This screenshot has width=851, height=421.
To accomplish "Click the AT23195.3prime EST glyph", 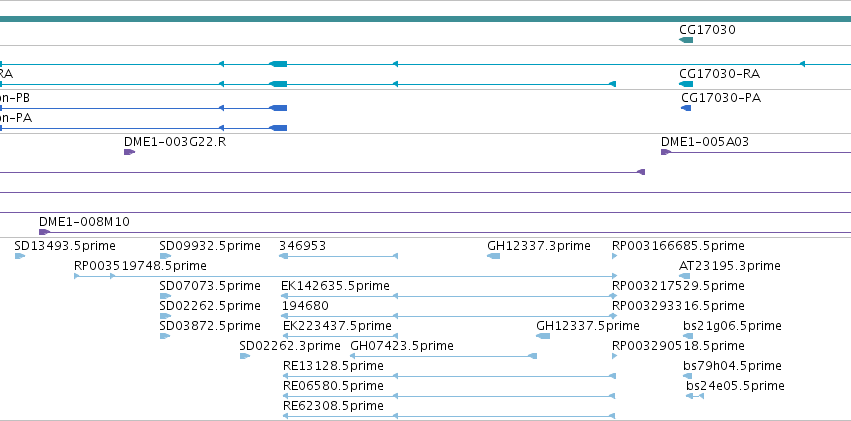I will (x=684, y=276).
